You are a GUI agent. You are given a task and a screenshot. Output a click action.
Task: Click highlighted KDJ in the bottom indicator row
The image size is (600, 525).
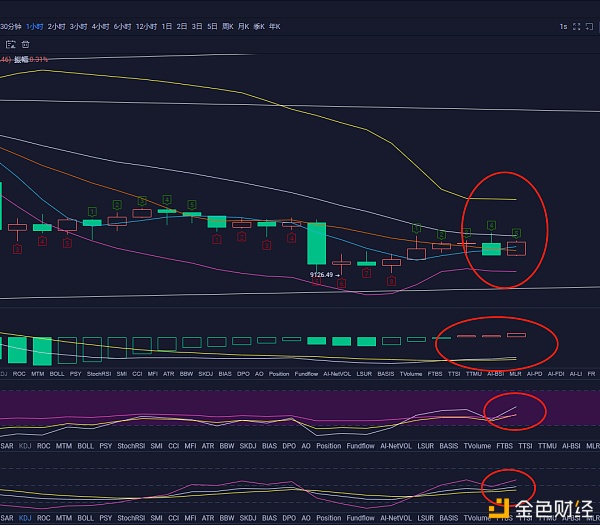(25, 518)
